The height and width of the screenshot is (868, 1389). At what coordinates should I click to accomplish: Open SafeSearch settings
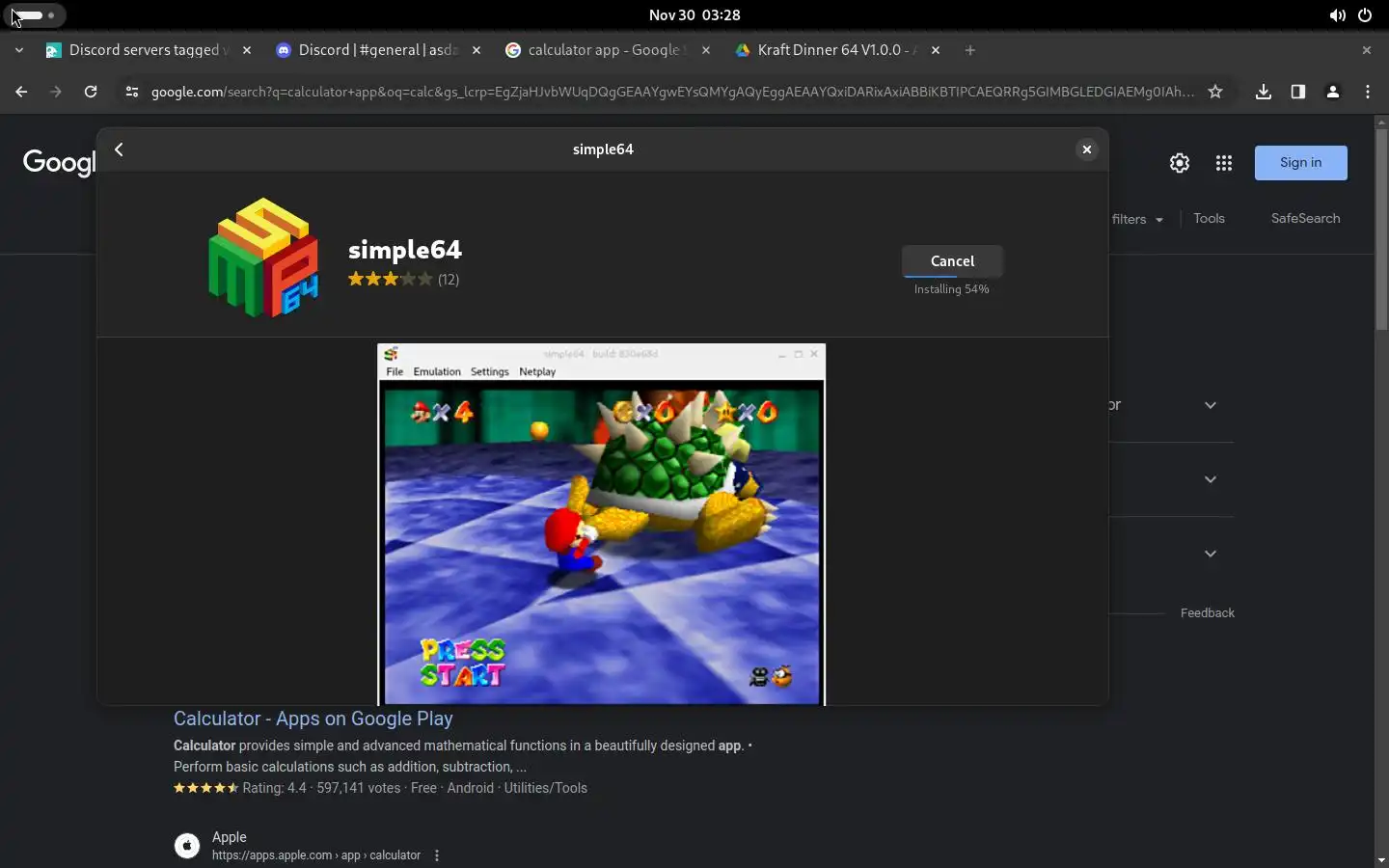pyautogui.click(x=1305, y=218)
